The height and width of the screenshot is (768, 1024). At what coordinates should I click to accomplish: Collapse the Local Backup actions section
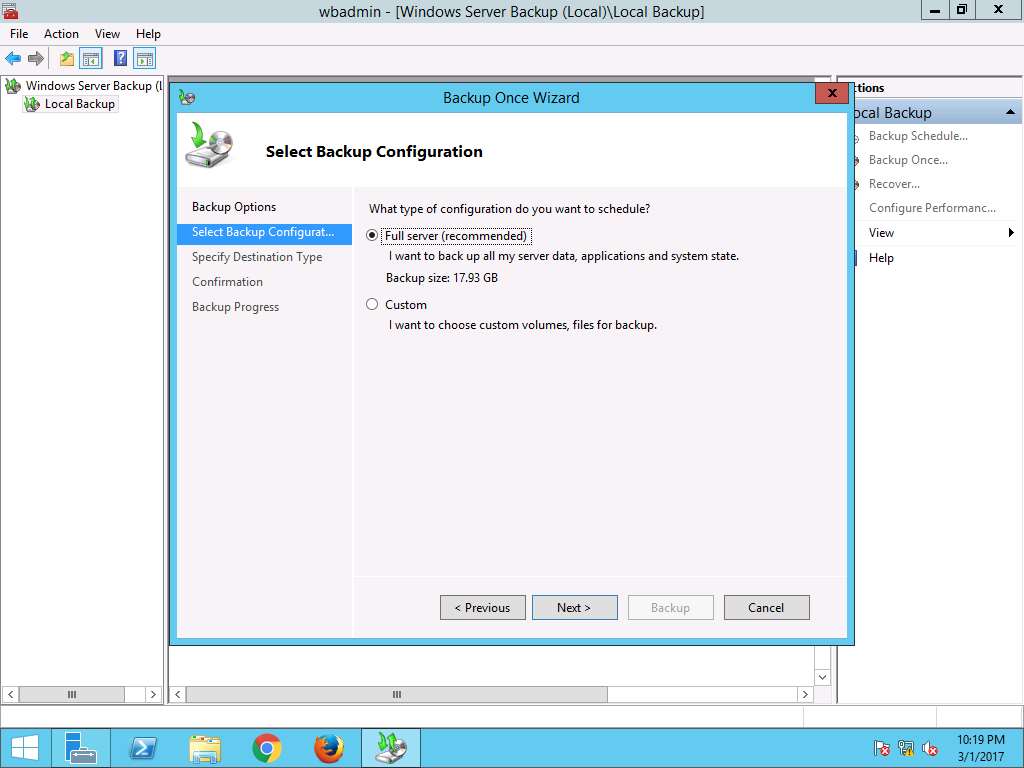(1010, 112)
